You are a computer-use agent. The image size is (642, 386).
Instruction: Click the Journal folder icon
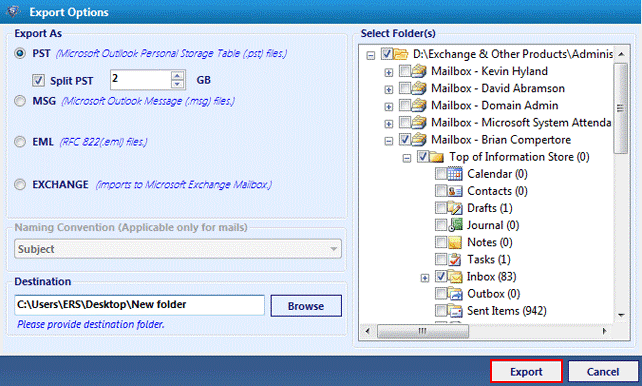pyautogui.click(x=455, y=226)
